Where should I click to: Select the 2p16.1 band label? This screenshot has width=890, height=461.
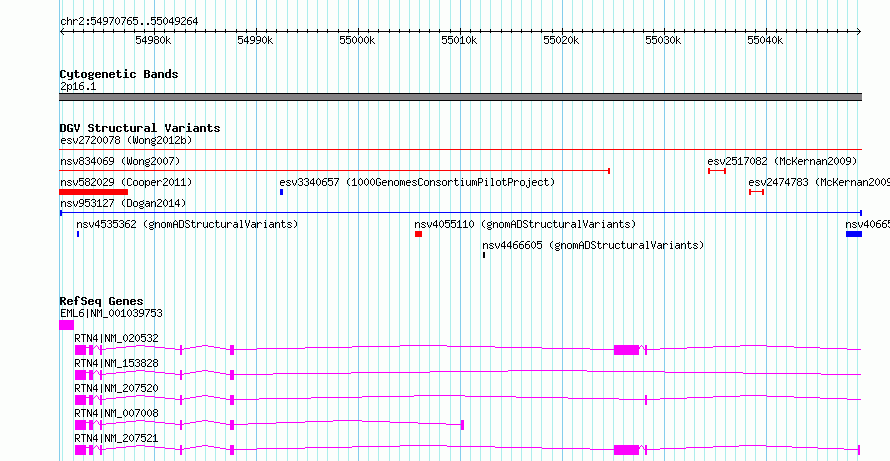pos(78,86)
